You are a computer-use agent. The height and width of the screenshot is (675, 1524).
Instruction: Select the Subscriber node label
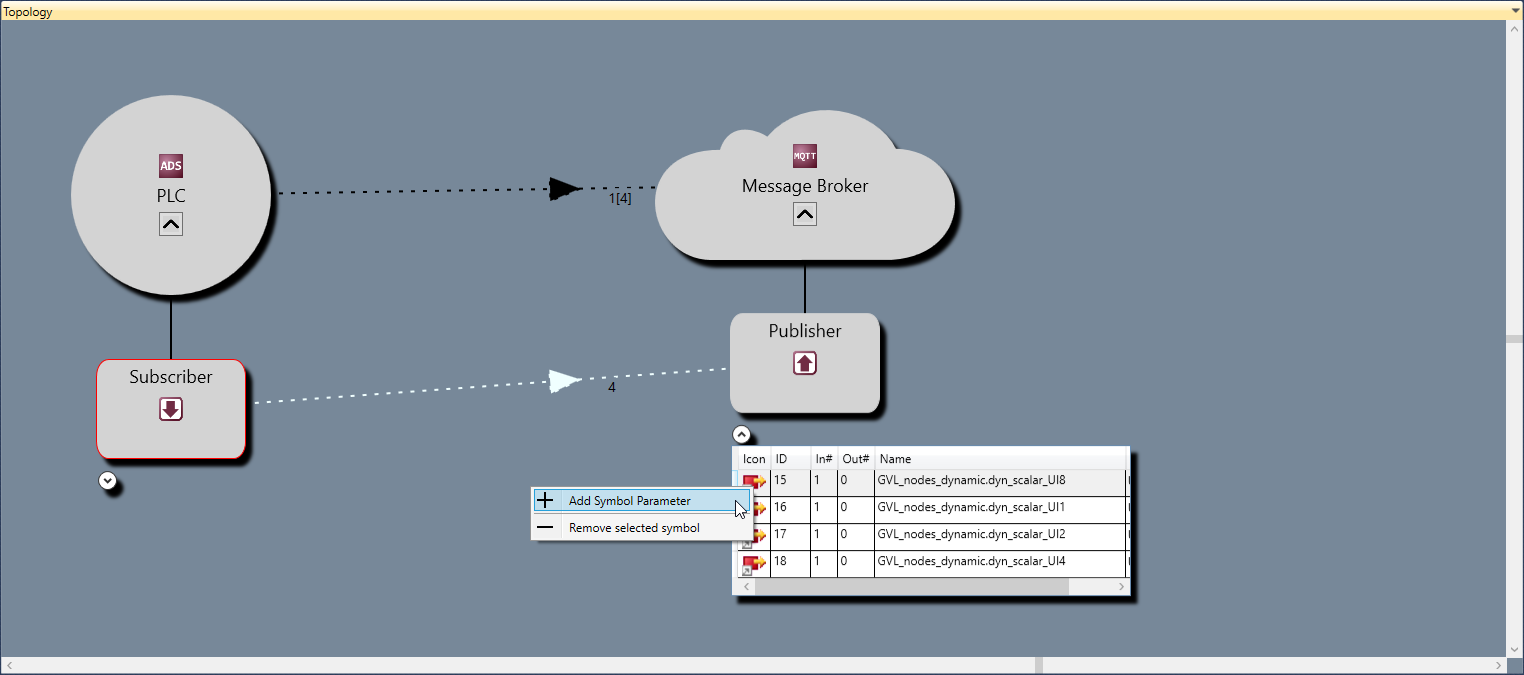[171, 377]
